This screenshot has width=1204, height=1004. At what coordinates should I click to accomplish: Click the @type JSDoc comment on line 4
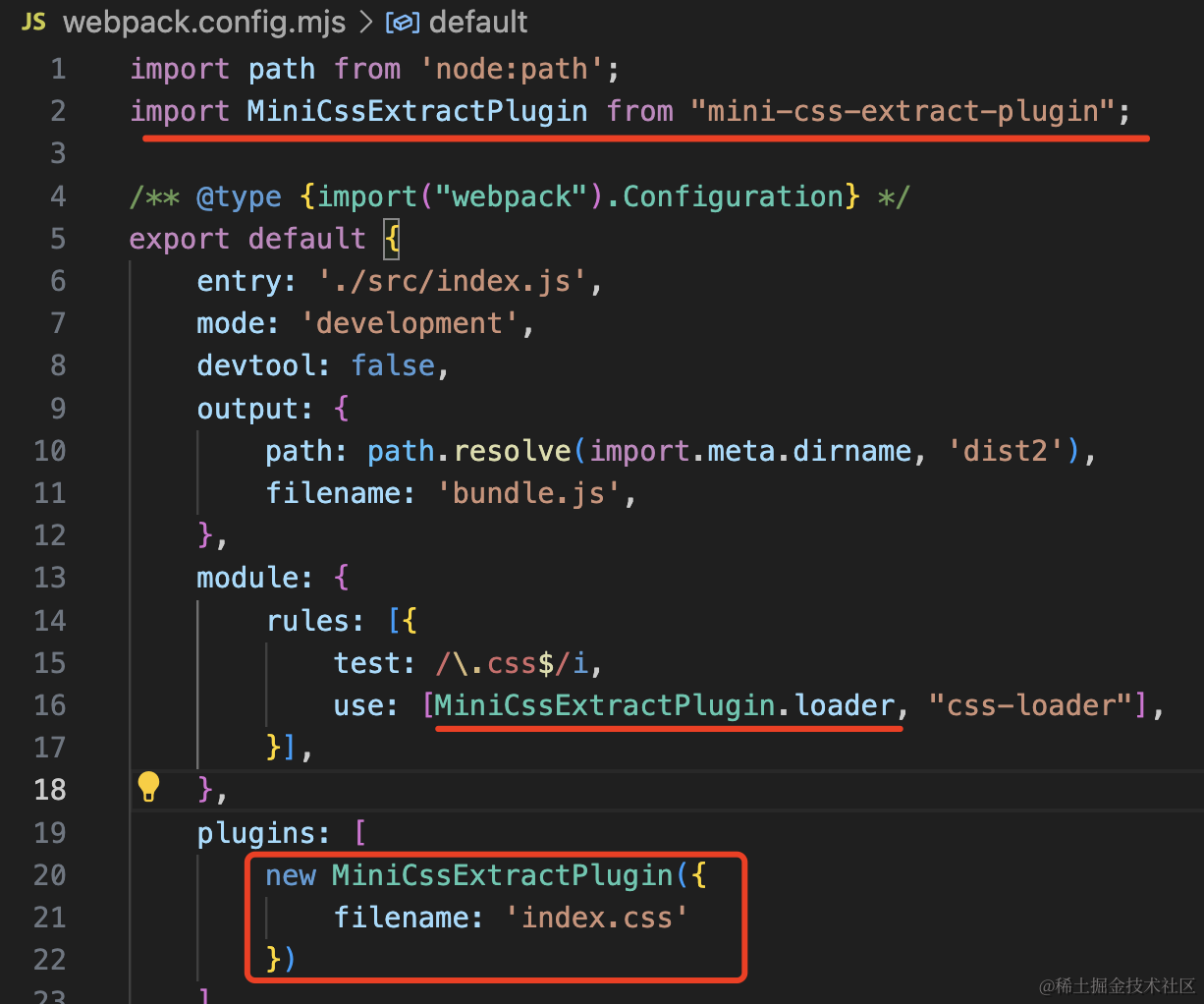239,195
